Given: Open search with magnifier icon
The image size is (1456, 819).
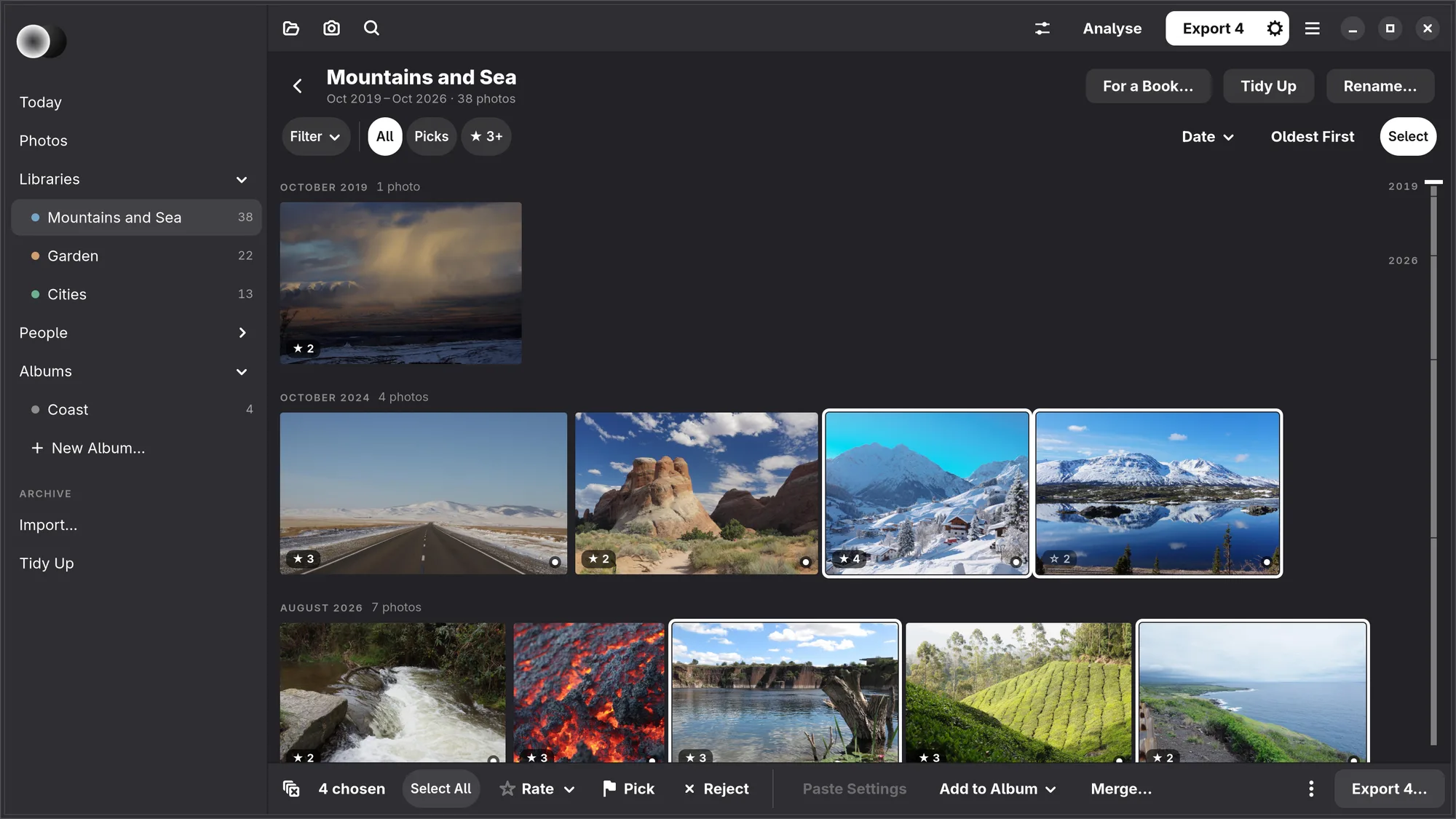Looking at the screenshot, I should click(x=371, y=28).
